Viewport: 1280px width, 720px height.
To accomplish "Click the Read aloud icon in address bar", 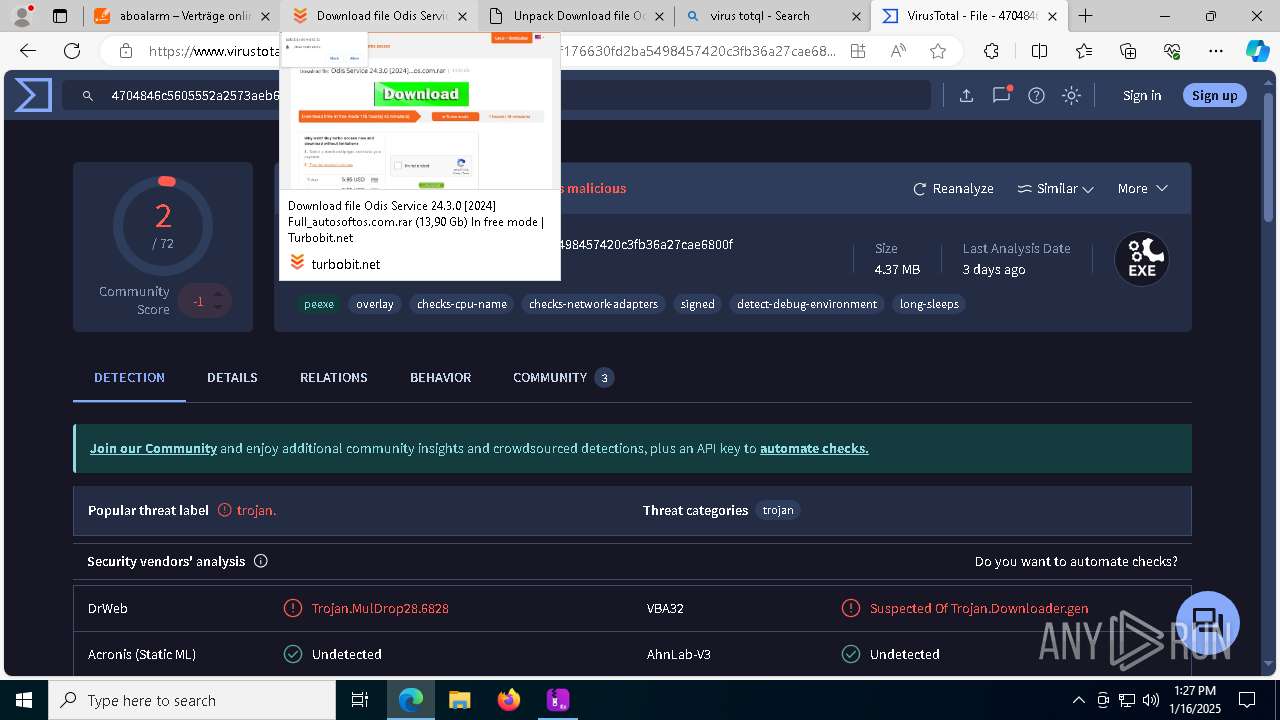I will click(x=898, y=52).
